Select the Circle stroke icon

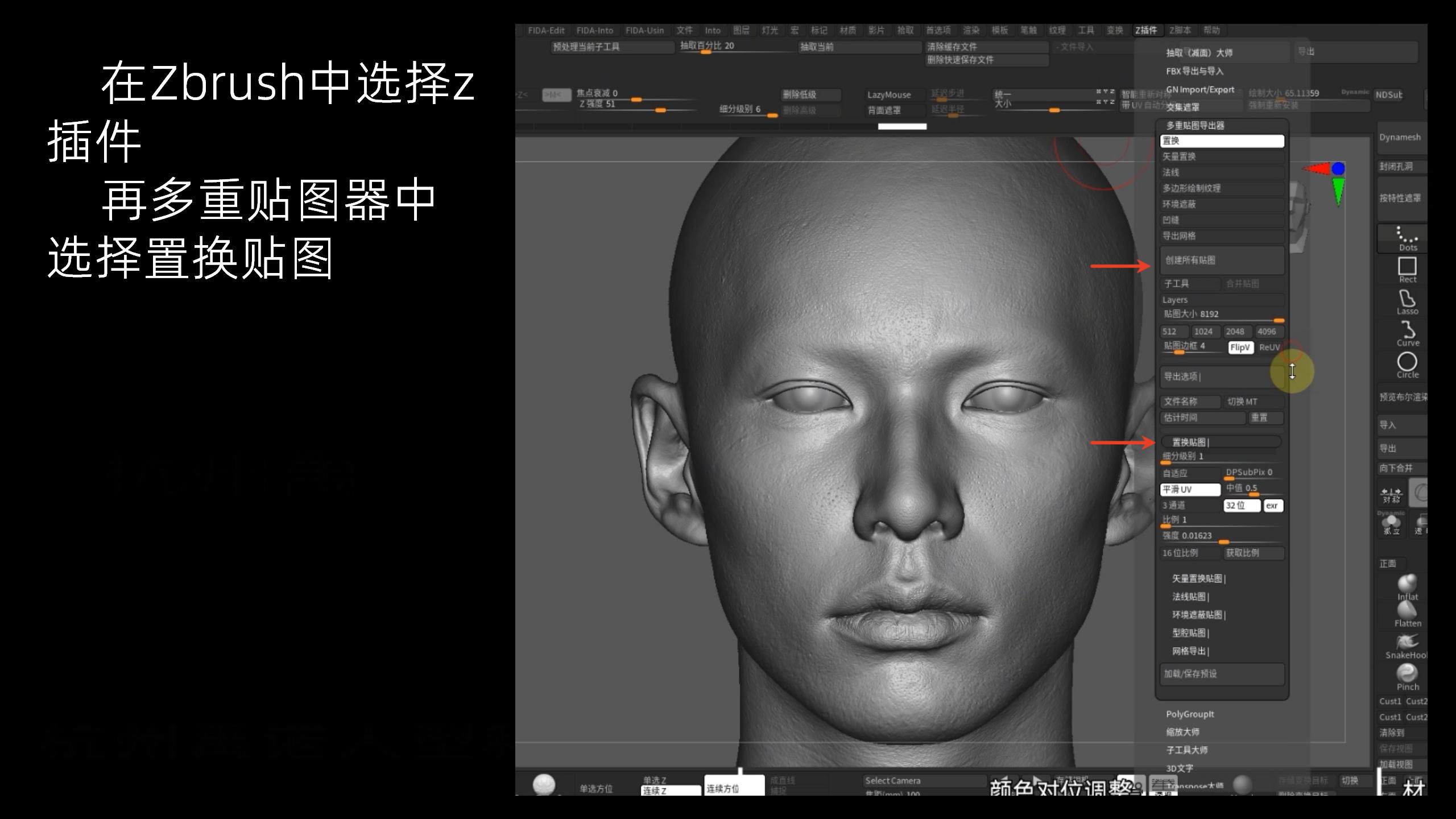(x=1407, y=365)
